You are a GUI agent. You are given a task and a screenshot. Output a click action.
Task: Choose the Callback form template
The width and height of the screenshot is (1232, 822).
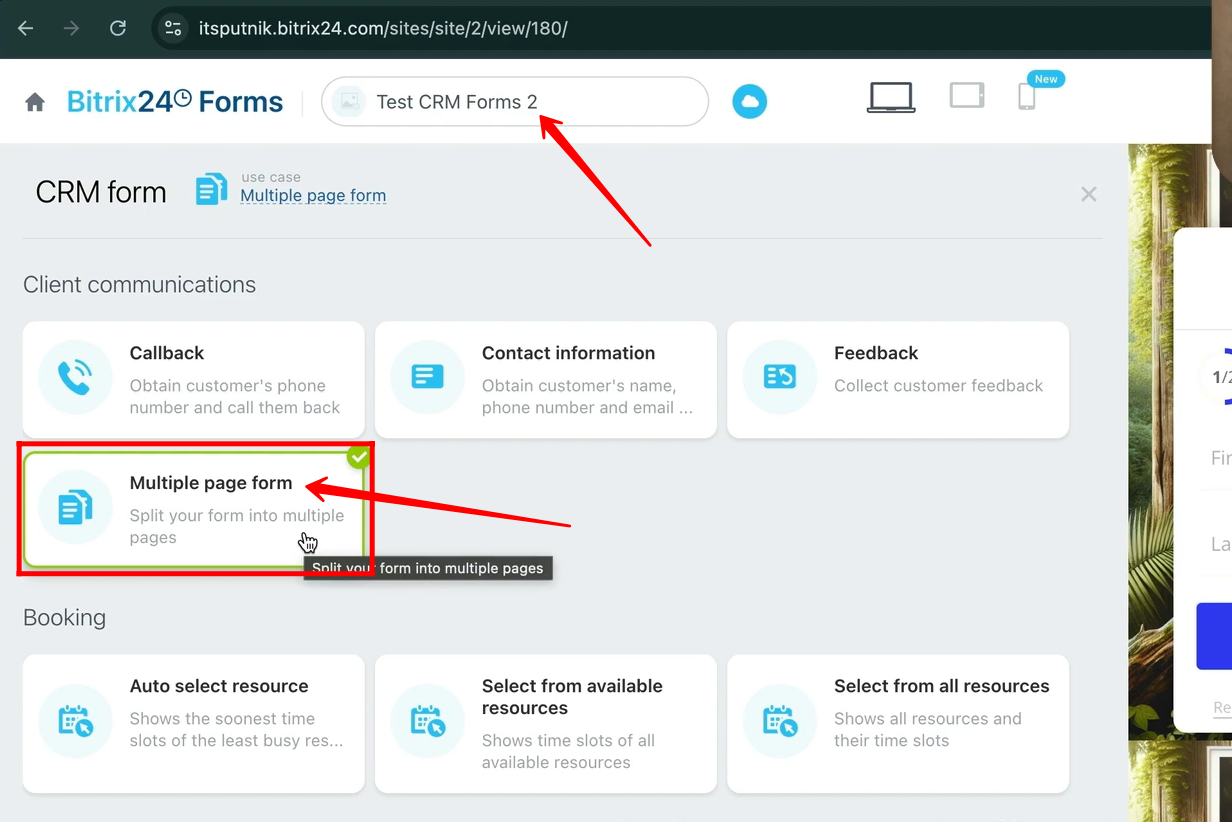coord(193,380)
